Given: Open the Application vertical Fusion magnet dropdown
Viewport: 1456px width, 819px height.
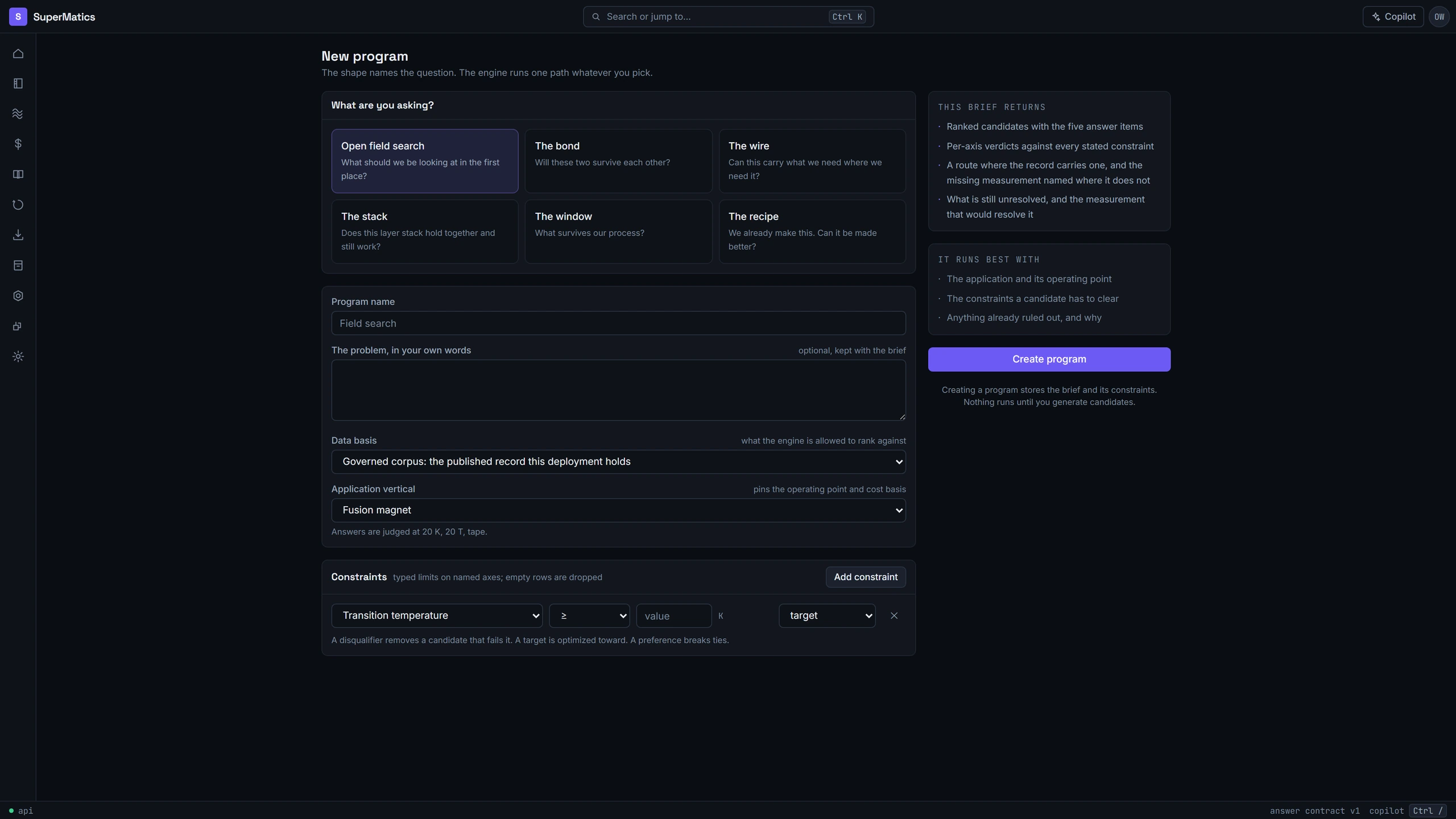Looking at the screenshot, I should click(618, 510).
